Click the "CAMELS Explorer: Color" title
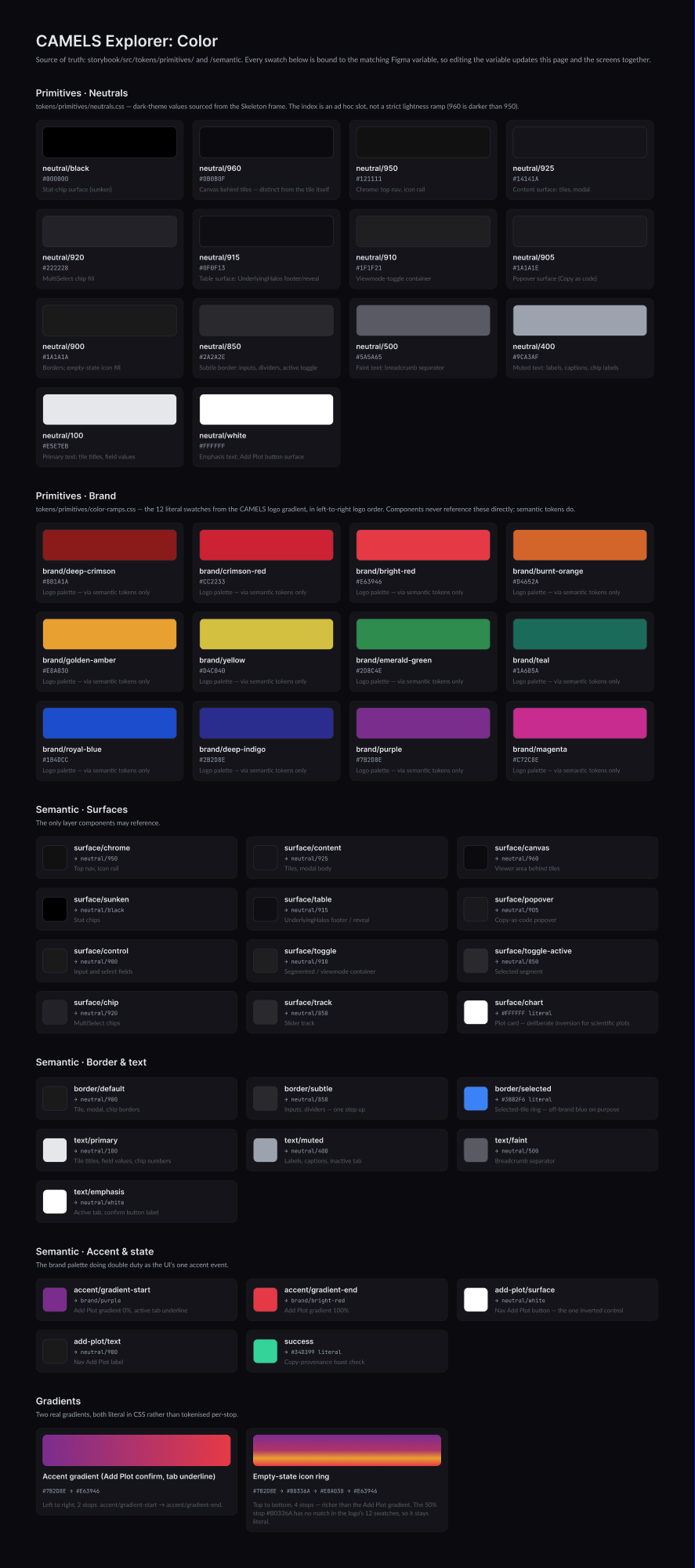The height and width of the screenshot is (1568, 695). [x=127, y=41]
